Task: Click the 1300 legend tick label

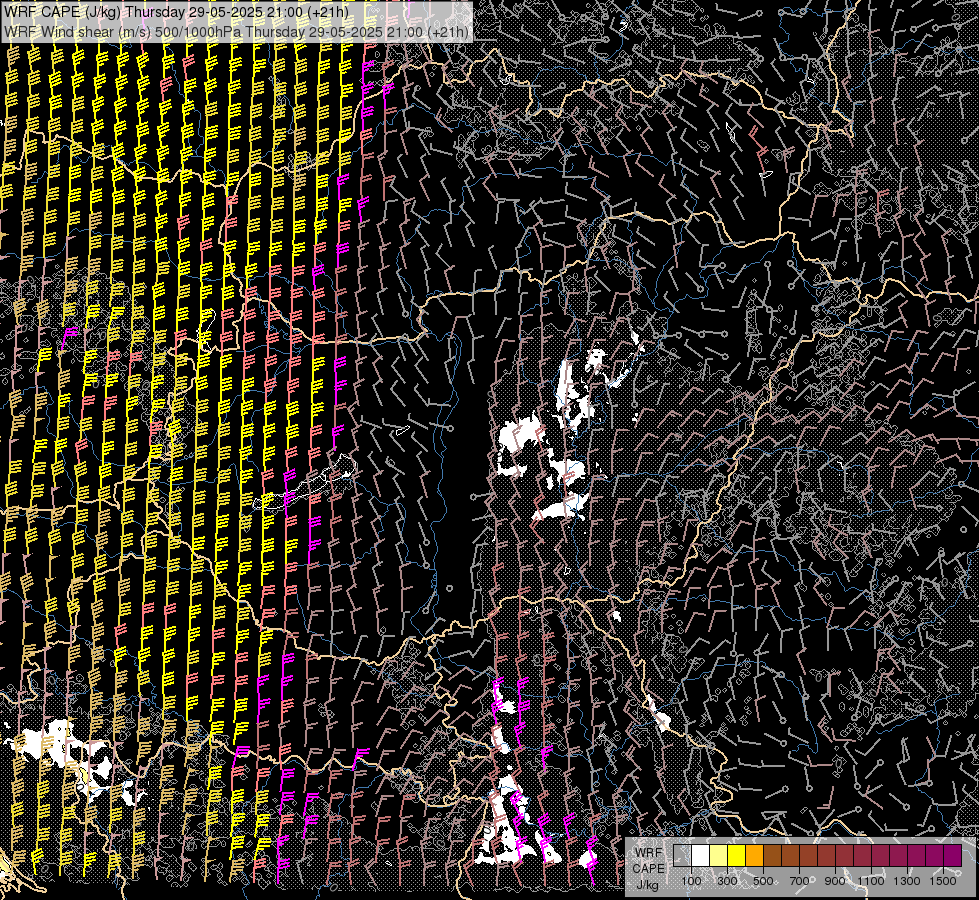Action: click(x=907, y=881)
